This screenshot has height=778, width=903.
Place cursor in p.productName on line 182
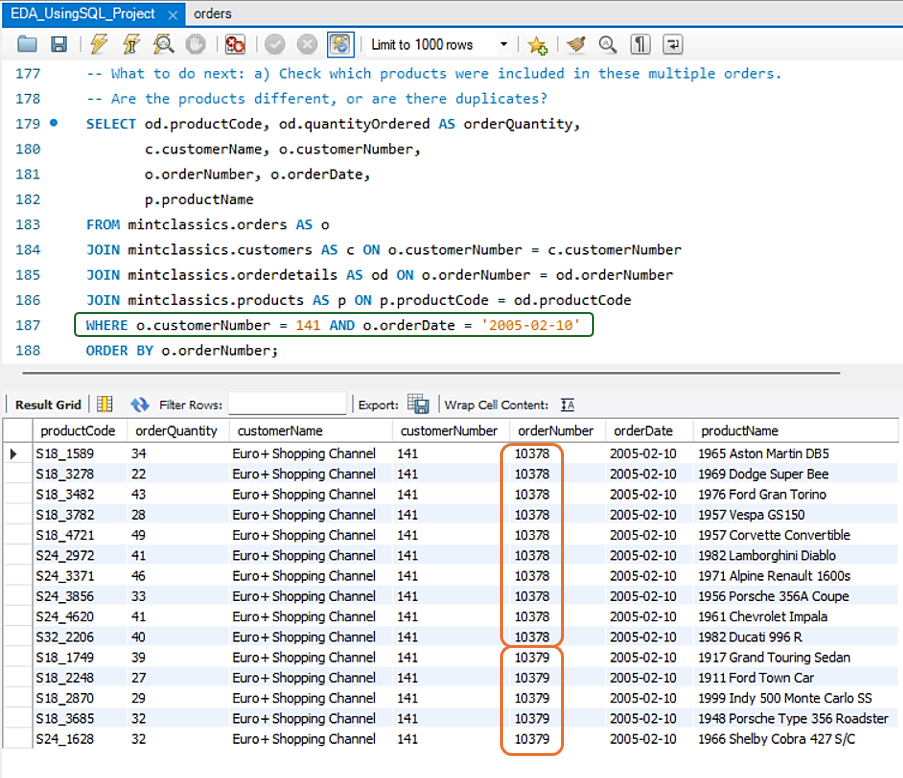[199, 200]
